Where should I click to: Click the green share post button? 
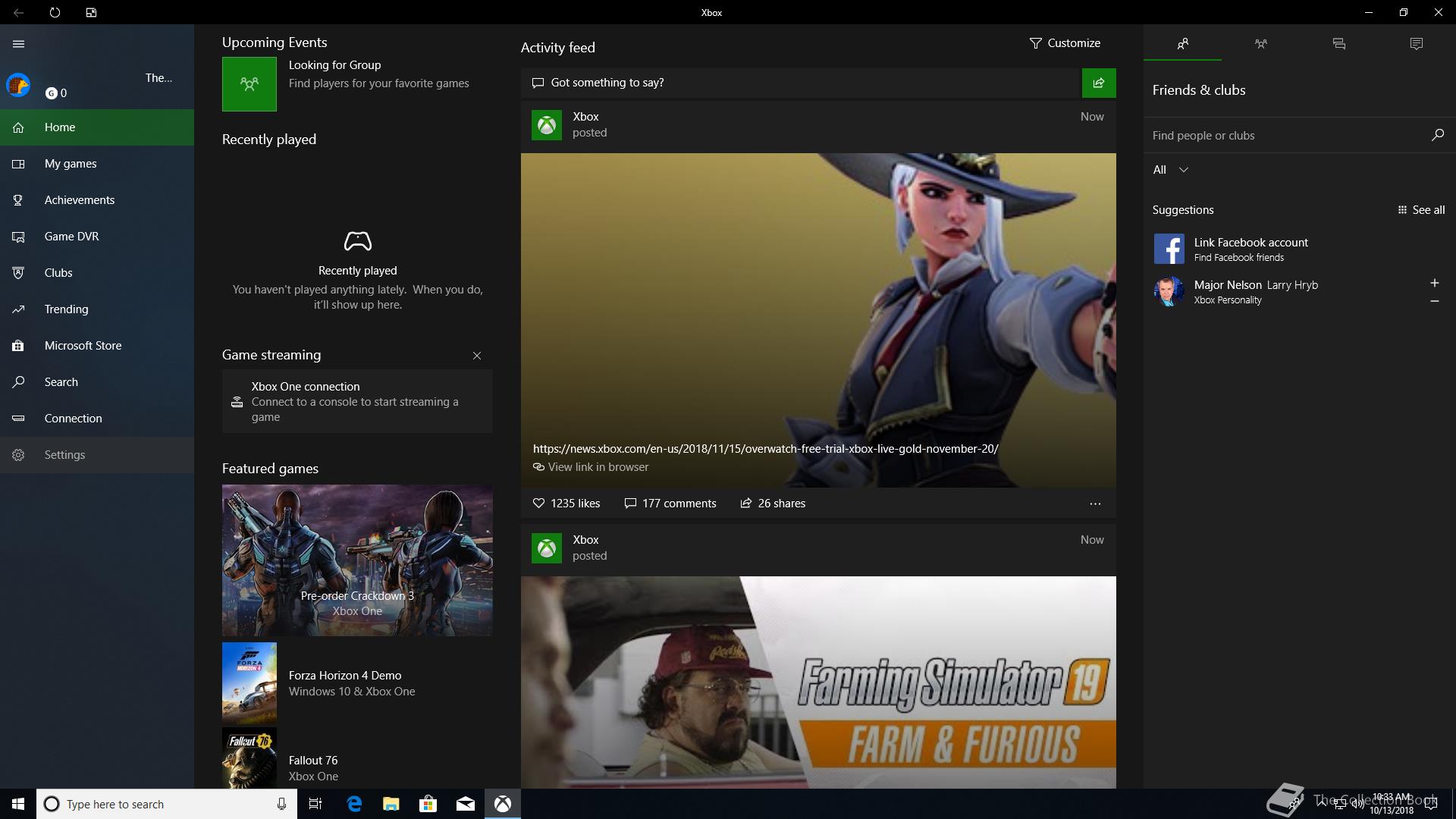pos(1099,83)
